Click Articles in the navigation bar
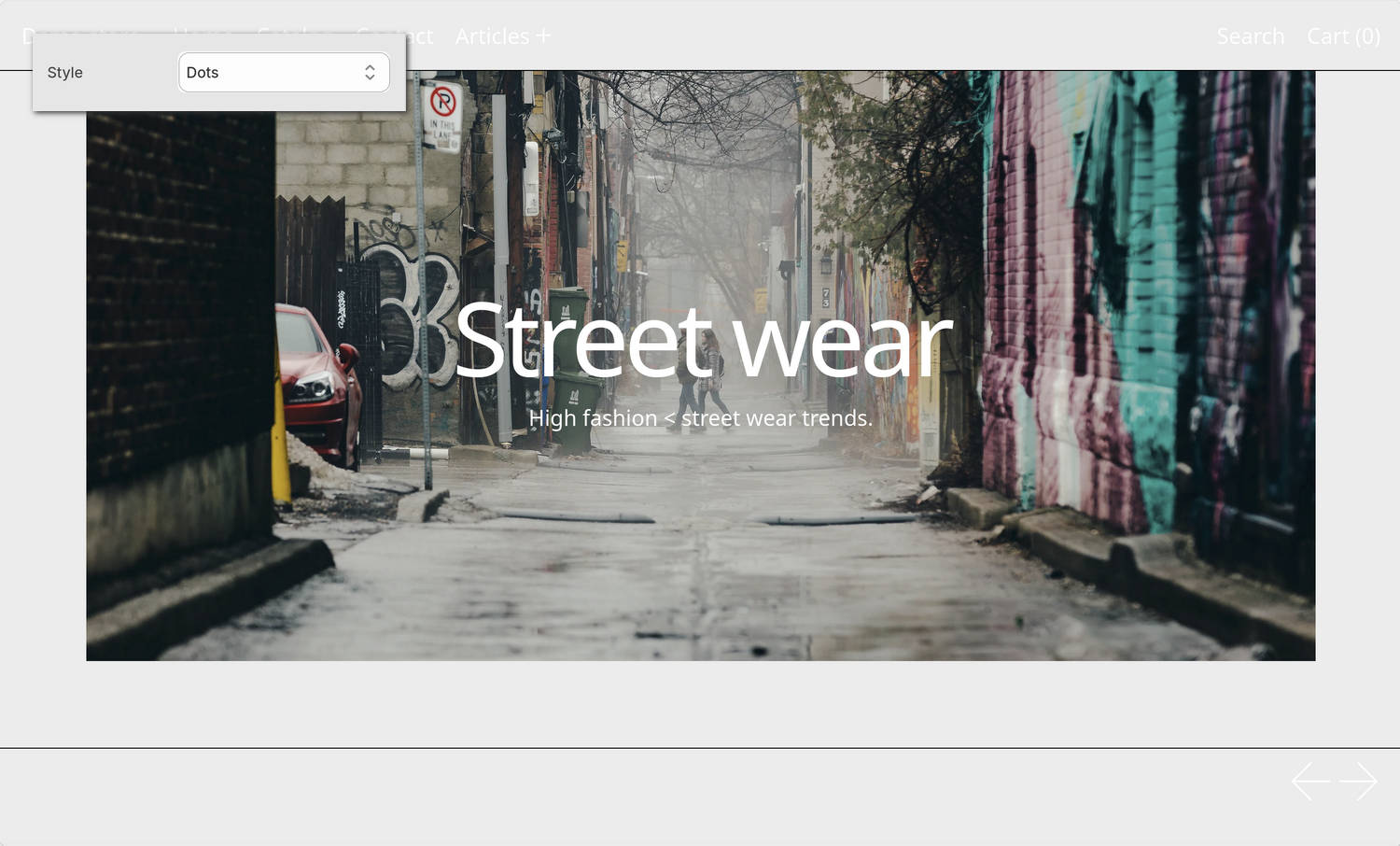Image resolution: width=1400 pixels, height=846 pixels. tap(493, 36)
